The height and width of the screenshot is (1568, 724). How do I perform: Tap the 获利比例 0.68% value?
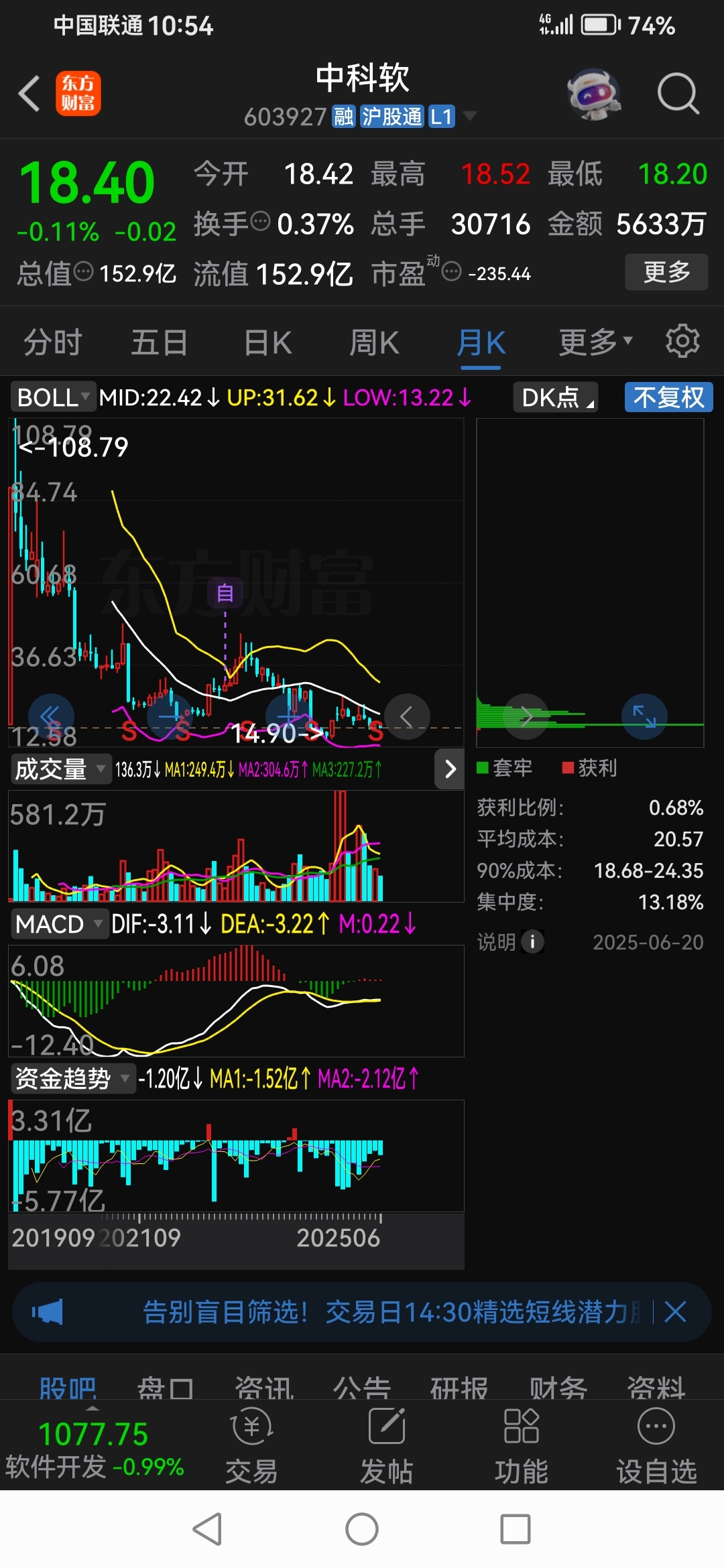click(676, 807)
